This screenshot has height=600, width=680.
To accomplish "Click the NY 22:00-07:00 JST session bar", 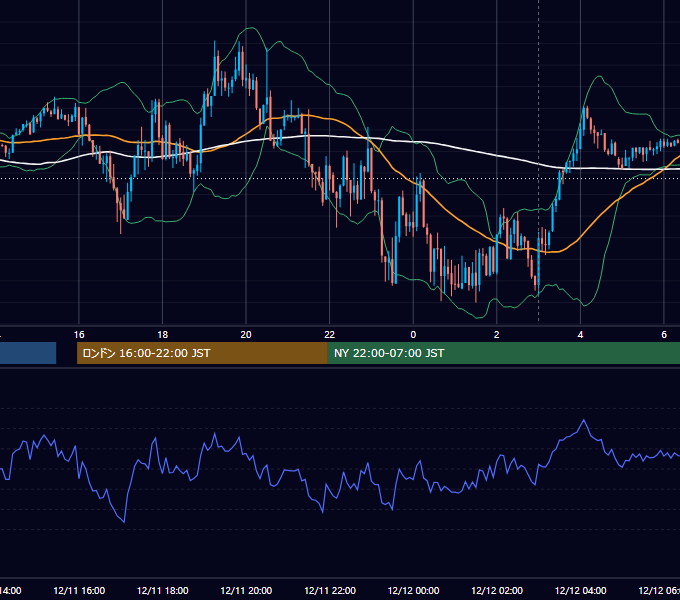I will 503,353.
